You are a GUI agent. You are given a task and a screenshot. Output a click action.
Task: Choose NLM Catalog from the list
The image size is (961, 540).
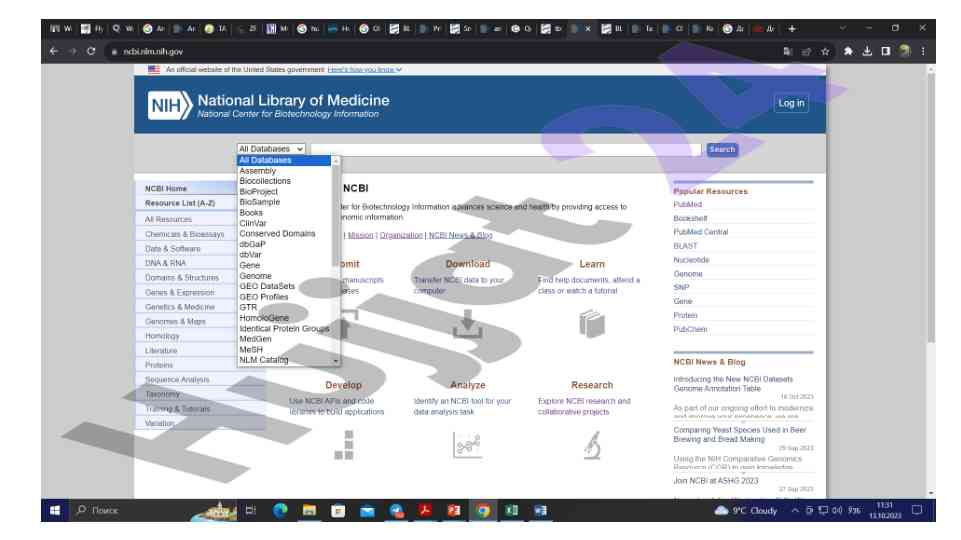(284, 360)
